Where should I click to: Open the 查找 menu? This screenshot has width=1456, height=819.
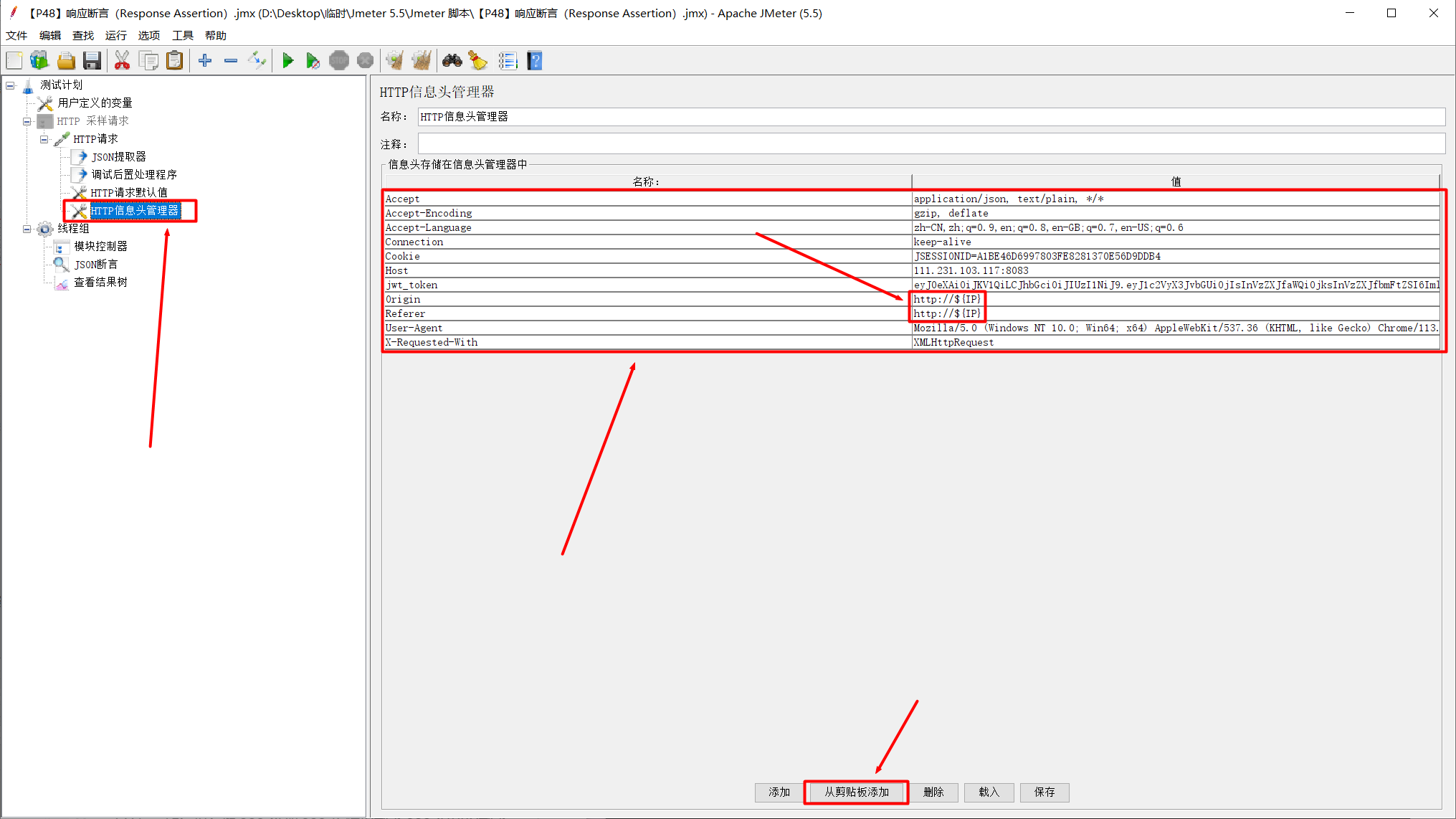click(x=83, y=35)
